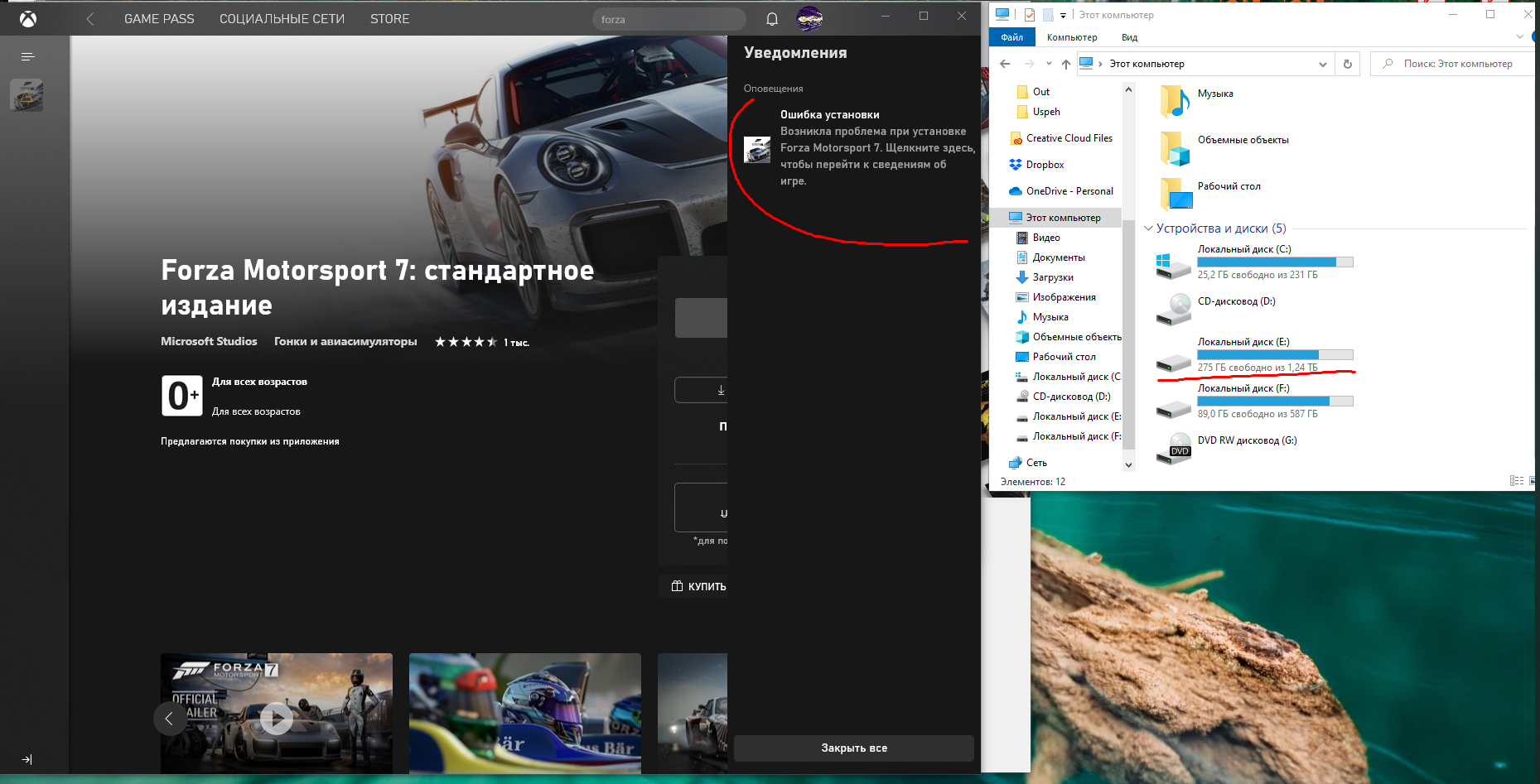
Task: Open the Гонки и авиасимуляторы genre link
Action: click(345, 341)
